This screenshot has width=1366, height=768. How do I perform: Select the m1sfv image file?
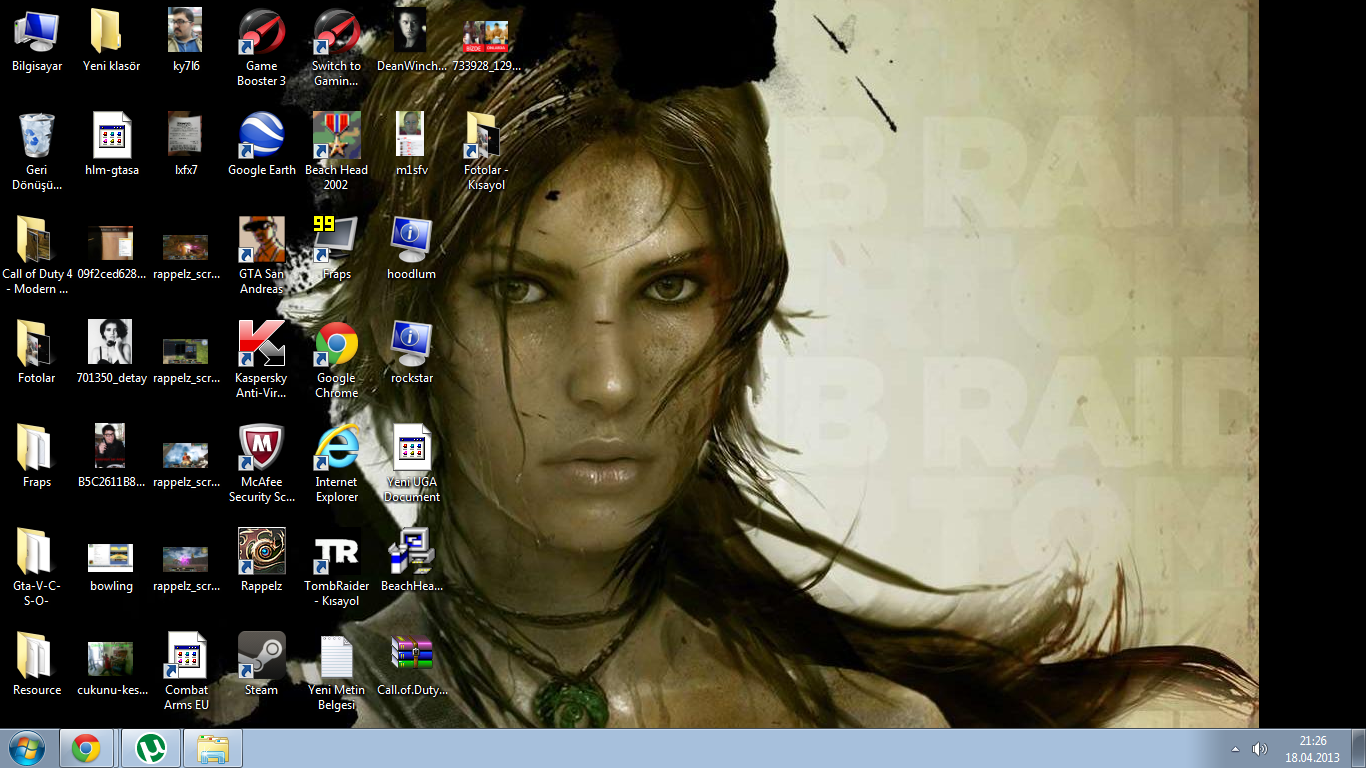click(x=411, y=144)
